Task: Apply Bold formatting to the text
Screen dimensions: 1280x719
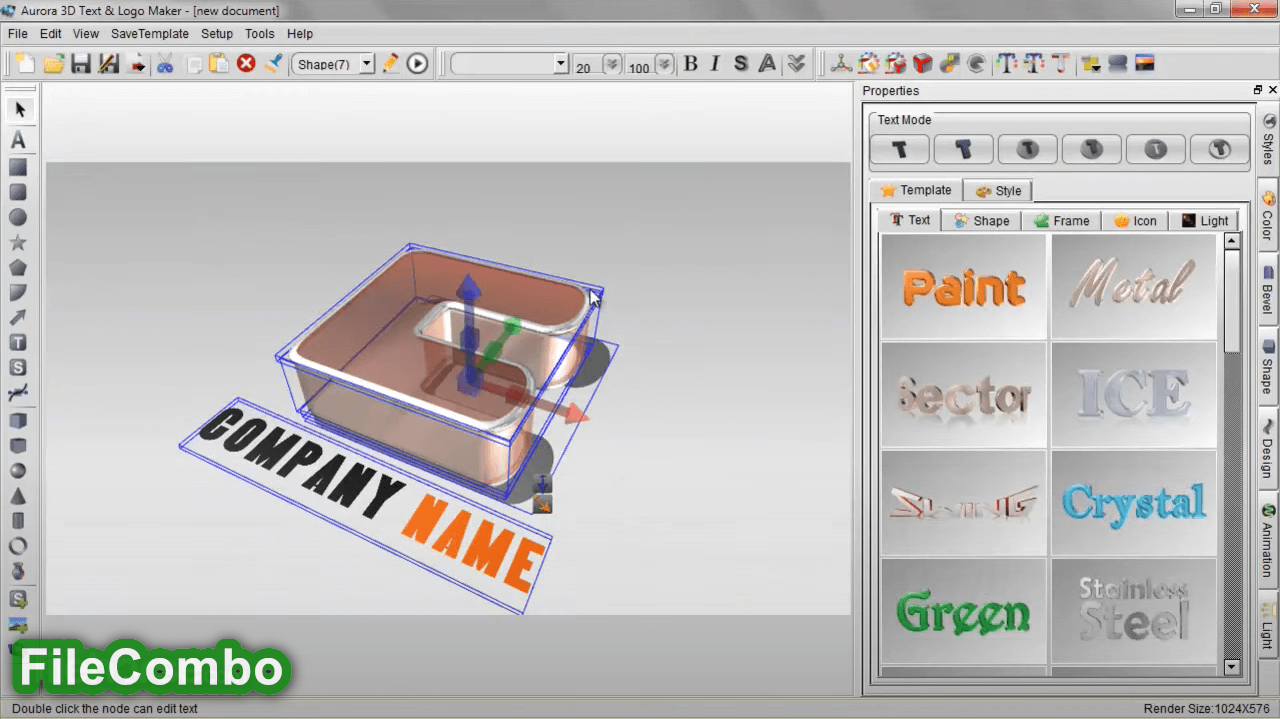Action: click(690, 63)
